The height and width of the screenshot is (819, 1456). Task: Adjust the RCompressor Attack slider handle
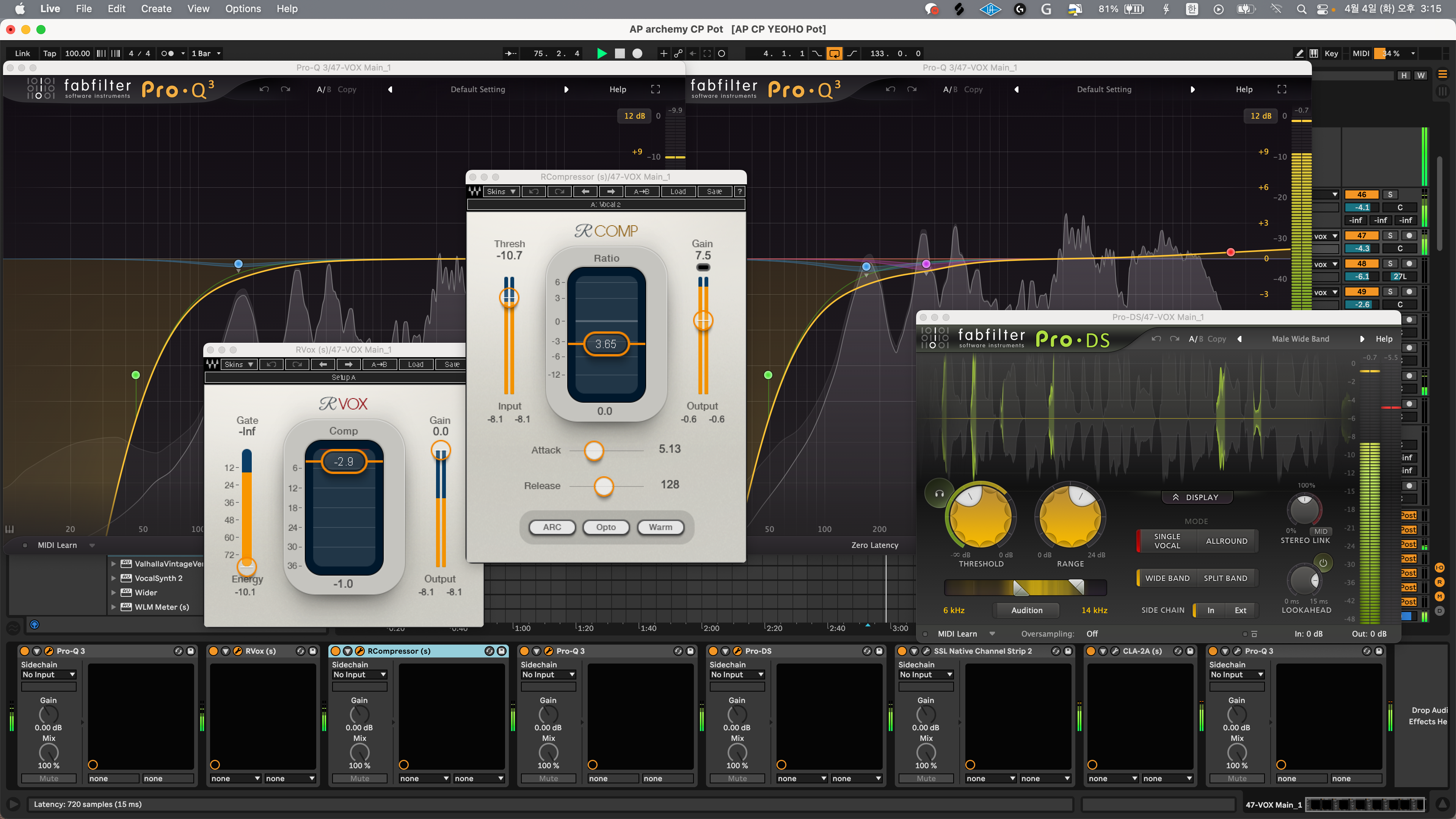click(593, 450)
